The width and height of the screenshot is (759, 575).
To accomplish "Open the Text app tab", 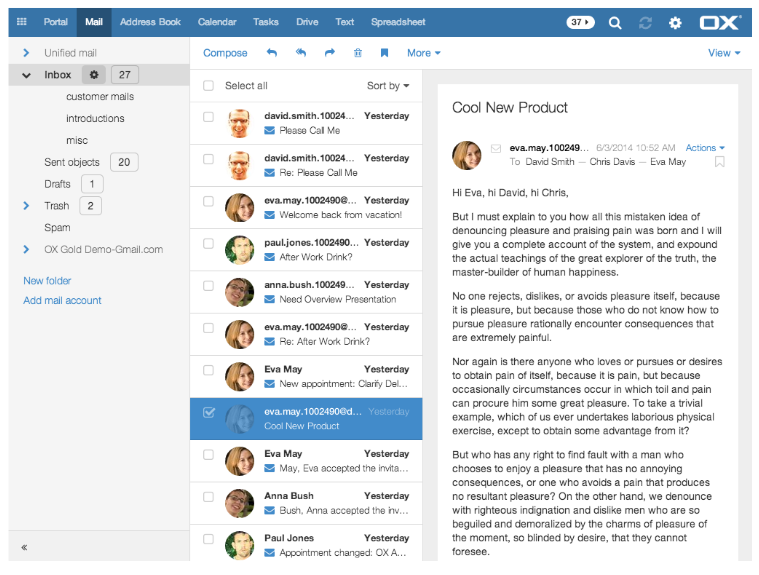I will [x=345, y=22].
